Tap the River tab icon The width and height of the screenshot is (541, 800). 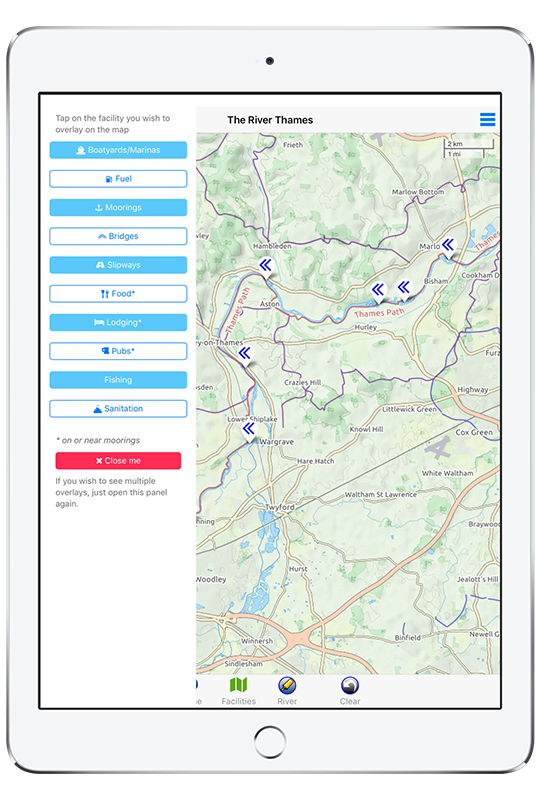tap(287, 685)
